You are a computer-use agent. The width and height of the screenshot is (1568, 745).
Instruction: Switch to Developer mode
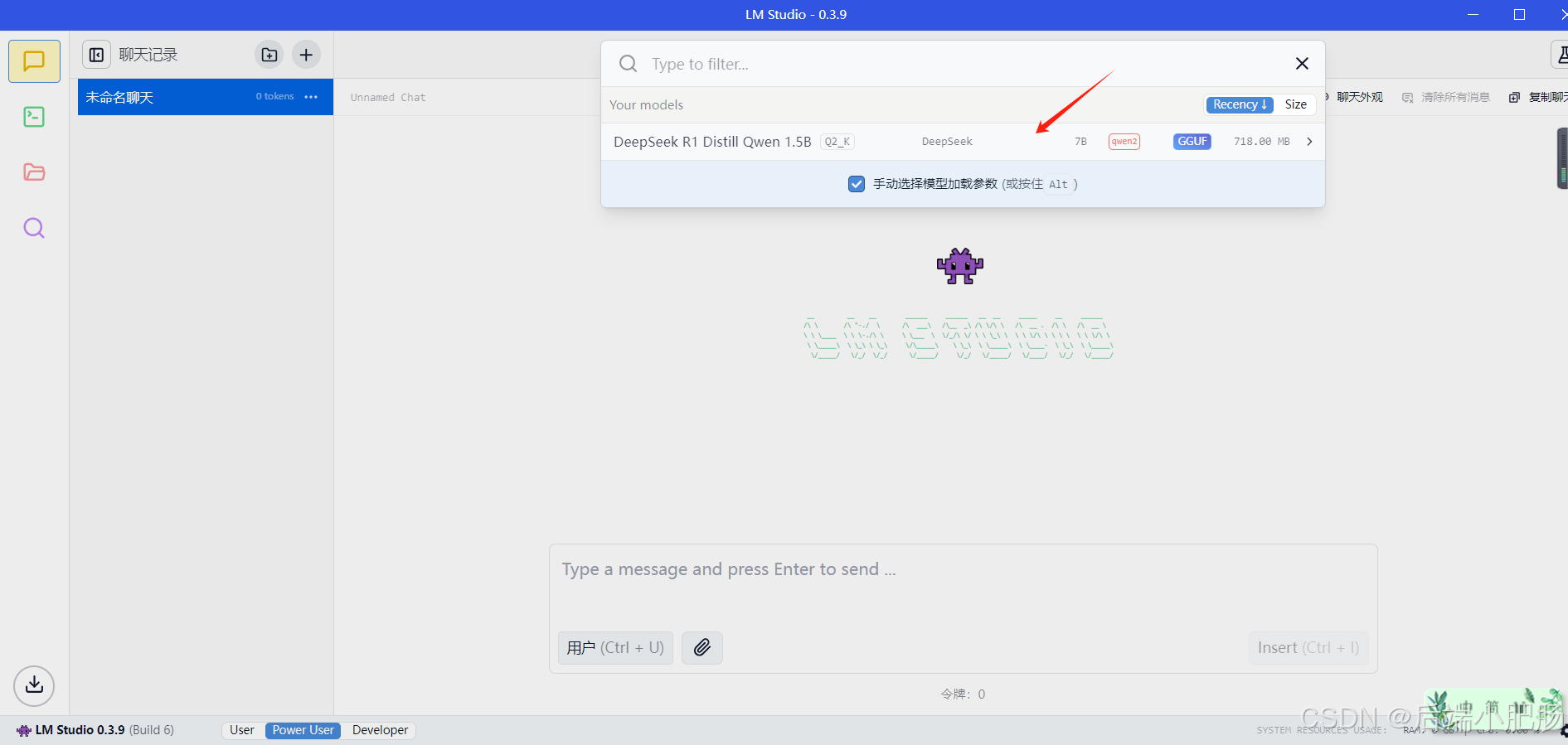click(x=380, y=730)
